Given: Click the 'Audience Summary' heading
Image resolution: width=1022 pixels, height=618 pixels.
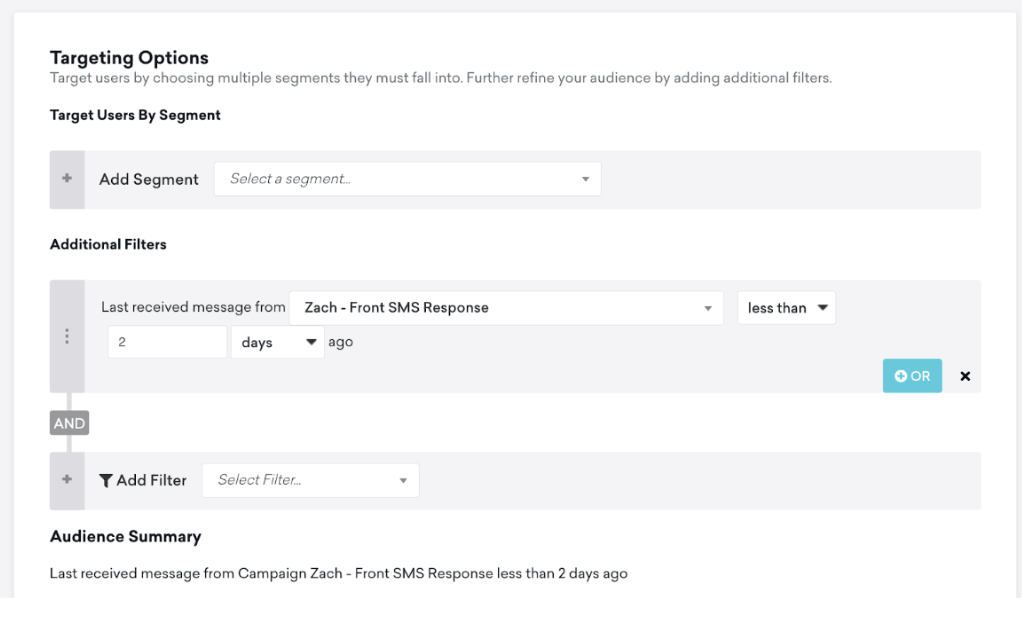Looking at the screenshot, I should [x=125, y=537].
